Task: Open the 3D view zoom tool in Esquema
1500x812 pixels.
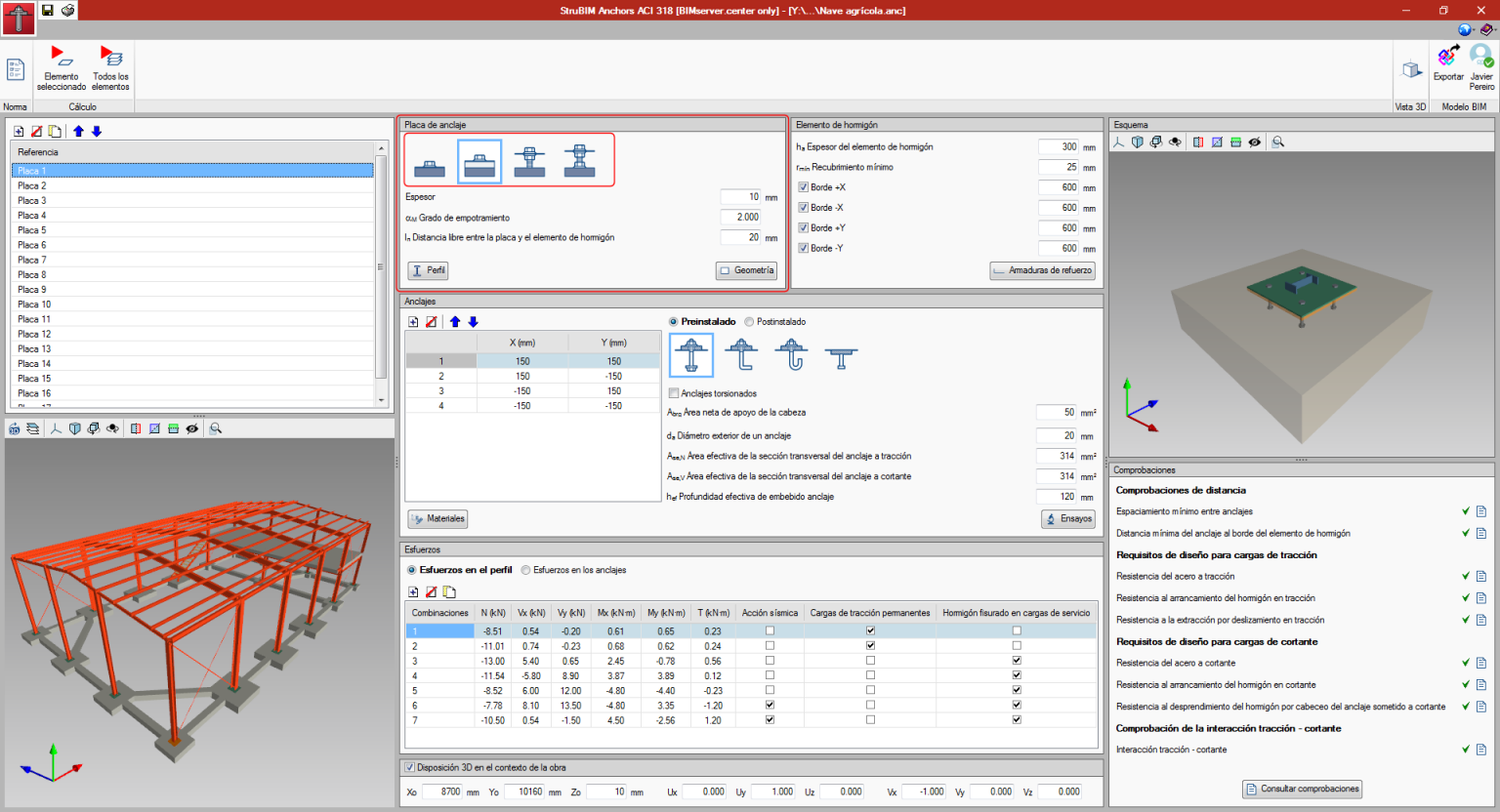Action: (1277, 142)
